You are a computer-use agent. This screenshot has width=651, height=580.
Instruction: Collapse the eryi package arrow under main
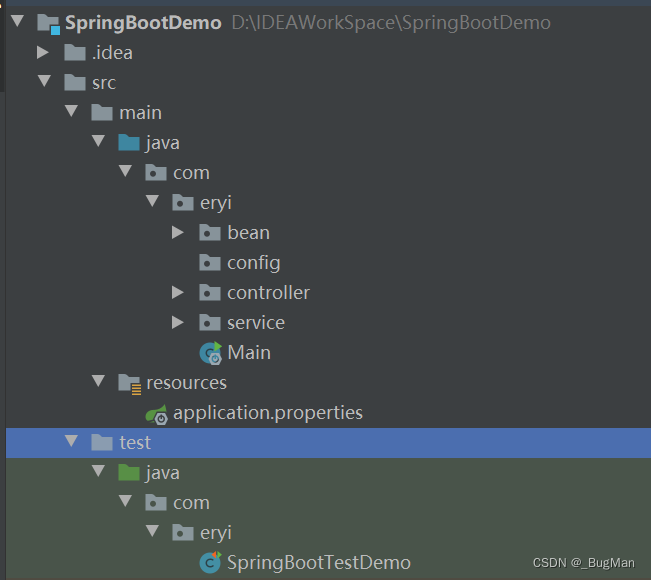click(152, 201)
